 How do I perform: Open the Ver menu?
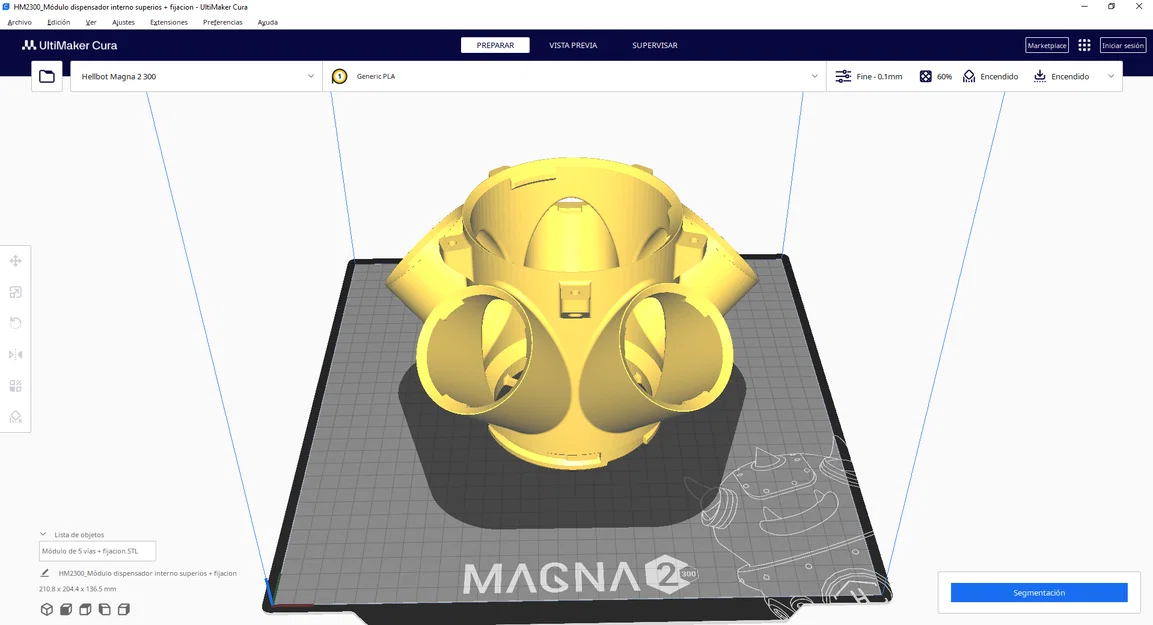[91, 22]
